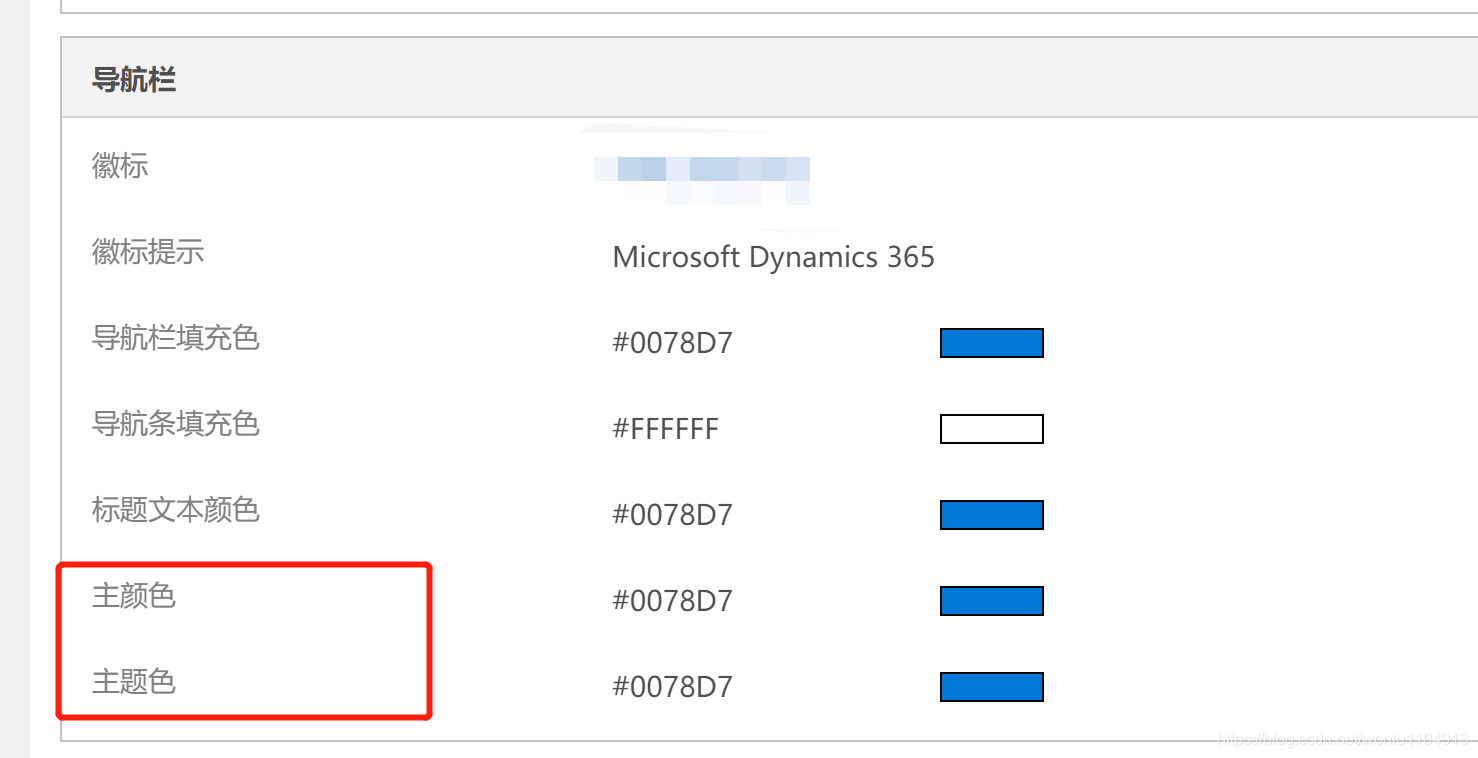Select the 主颜色 color swatch
1478x758 pixels.
click(x=991, y=600)
